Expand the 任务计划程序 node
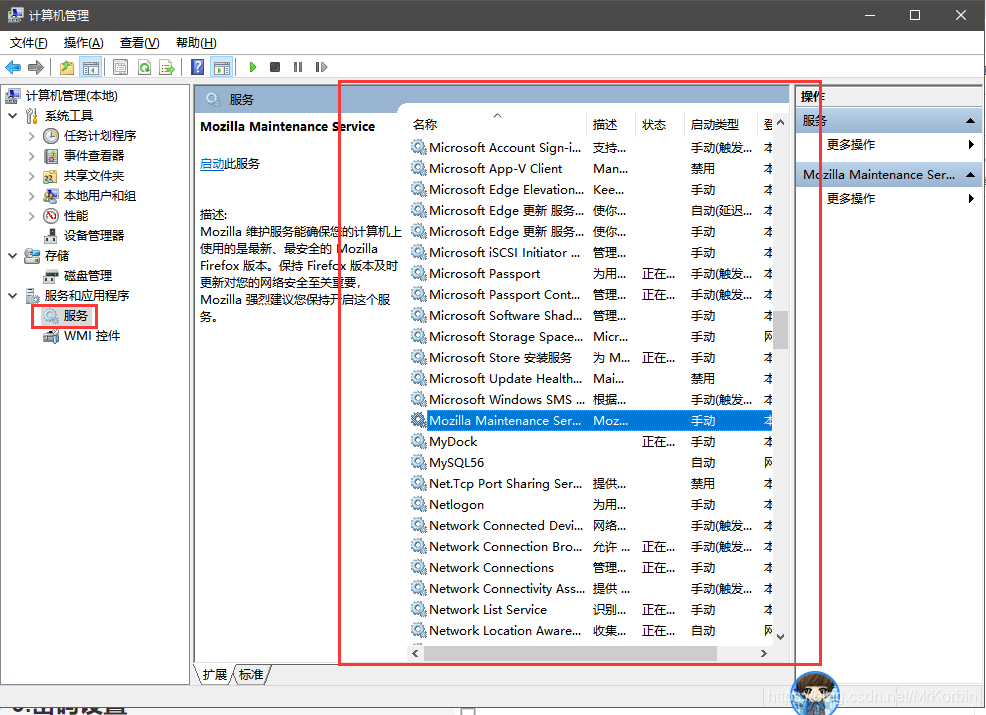986x715 pixels. (31, 136)
